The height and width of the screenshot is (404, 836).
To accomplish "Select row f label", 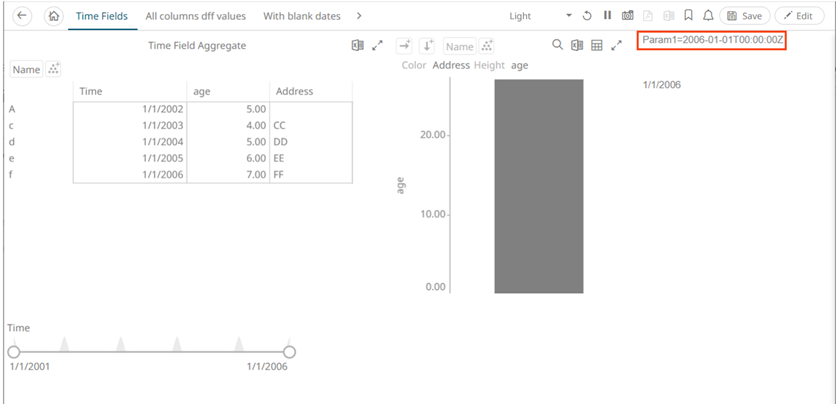I will pos(11,174).
